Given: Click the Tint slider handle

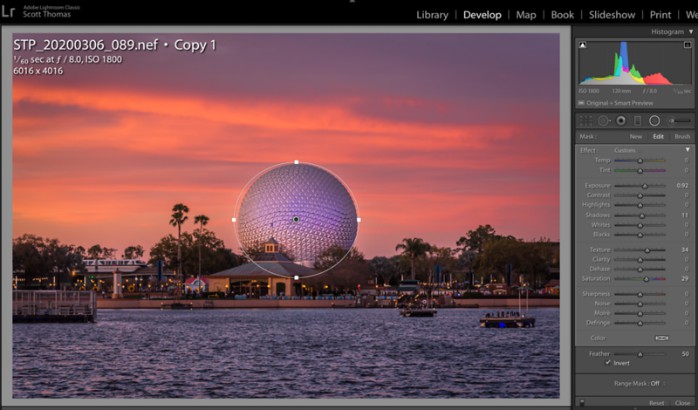Looking at the screenshot, I should (x=640, y=170).
